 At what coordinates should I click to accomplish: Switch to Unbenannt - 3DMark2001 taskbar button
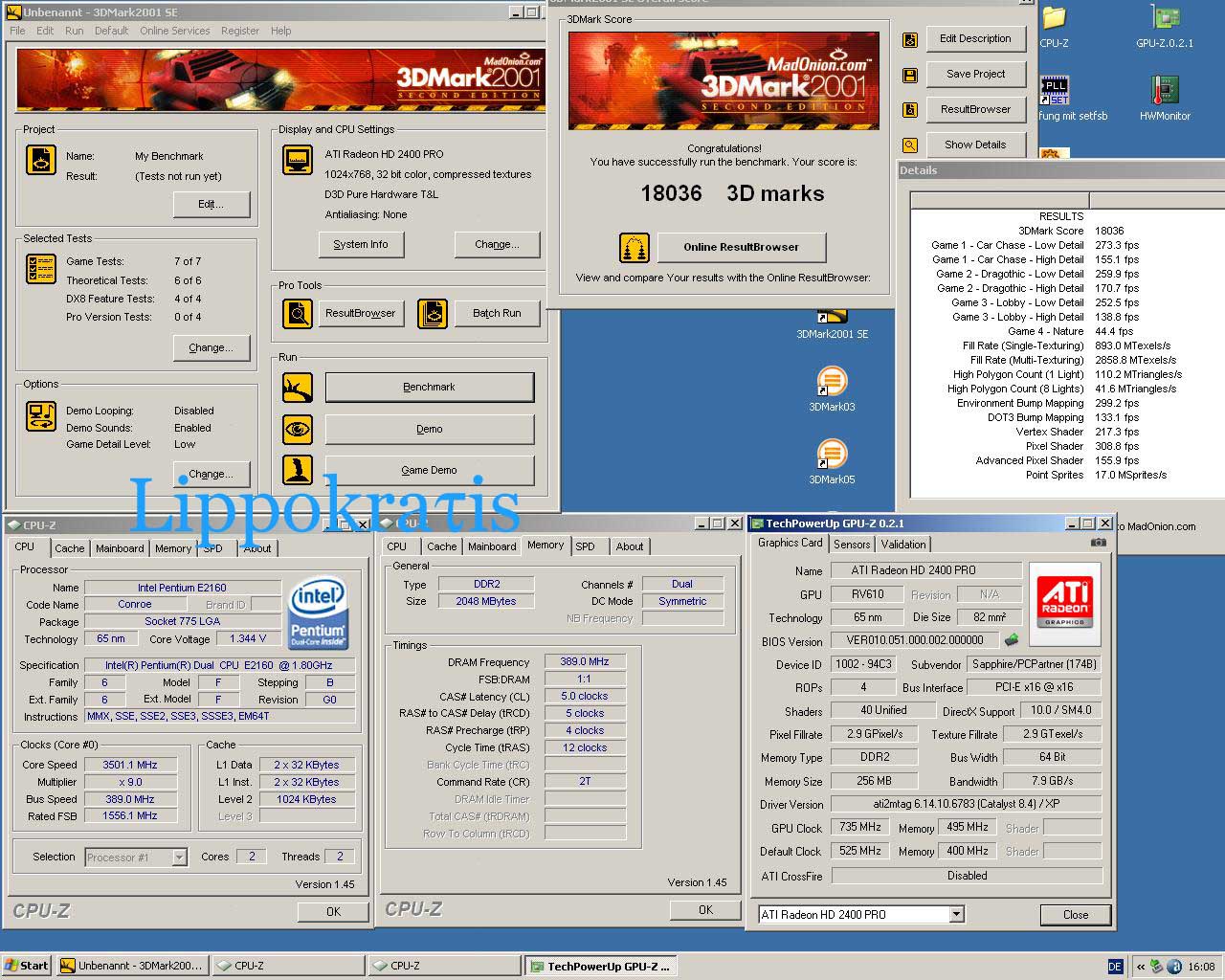[131, 966]
